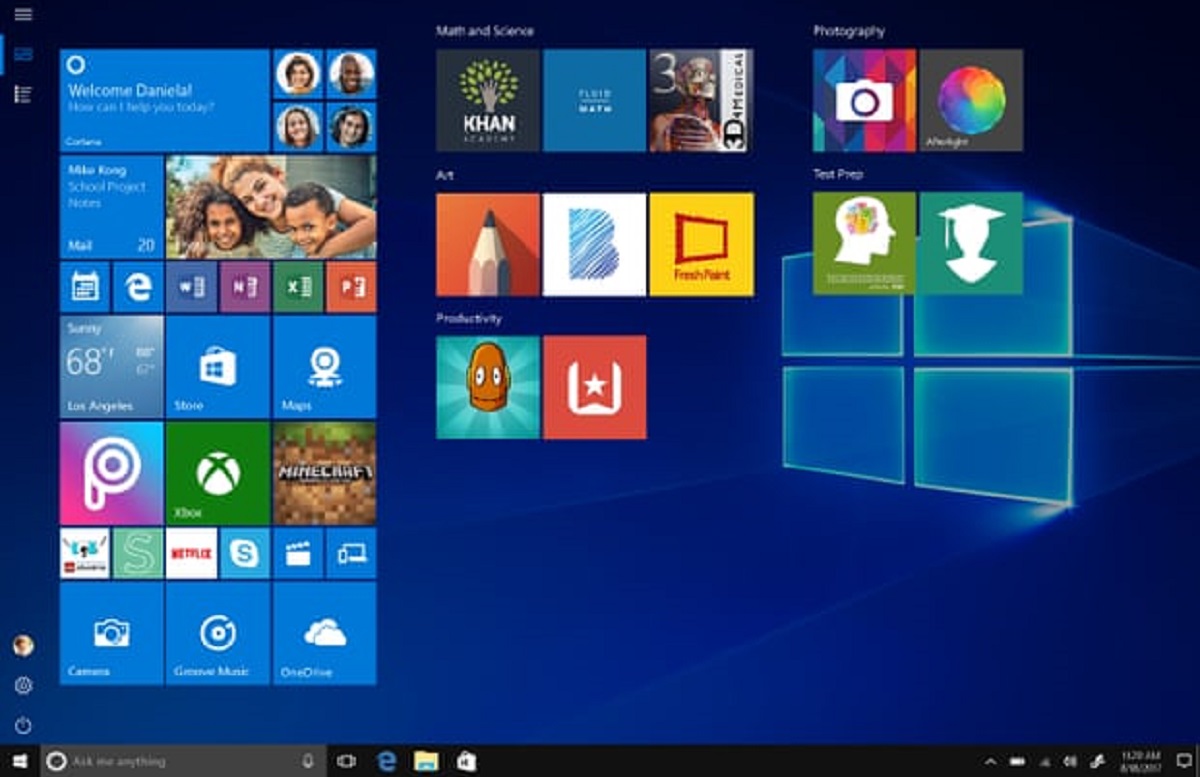Open the graduate cap Test Prep tile

[x=971, y=243]
